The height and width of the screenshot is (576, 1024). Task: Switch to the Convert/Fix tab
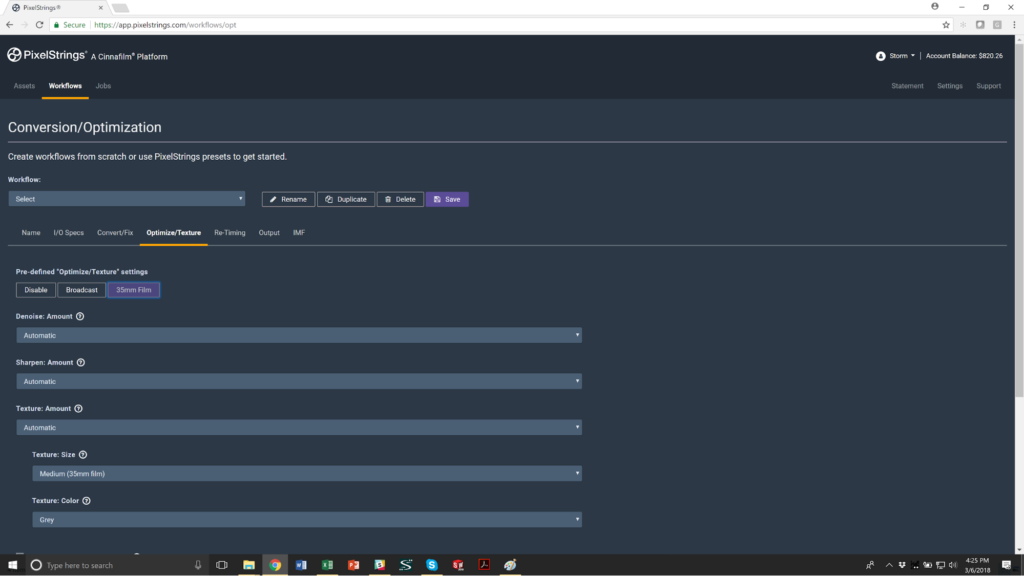pyautogui.click(x=115, y=232)
